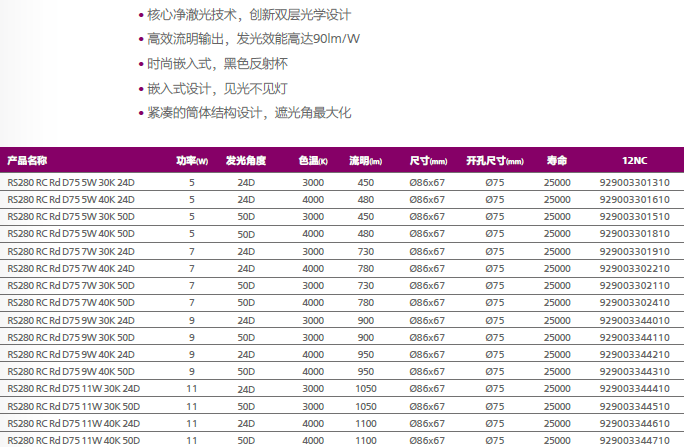The height and width of the screenshot is (447, 687).
Task: Click the 12NC code 929003301810
Action: point(634,234)
